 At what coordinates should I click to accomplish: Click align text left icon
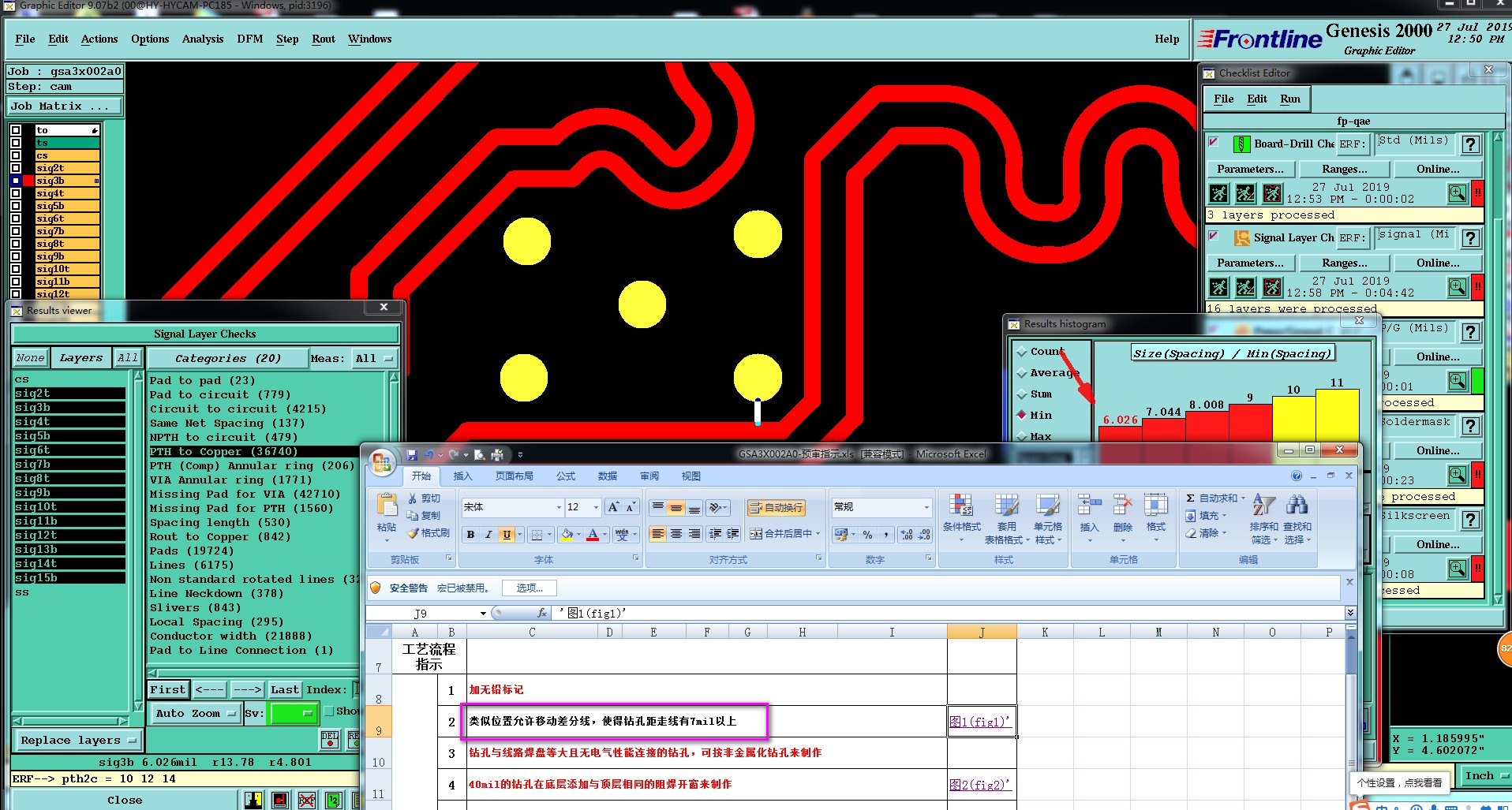tap(657, 534)
